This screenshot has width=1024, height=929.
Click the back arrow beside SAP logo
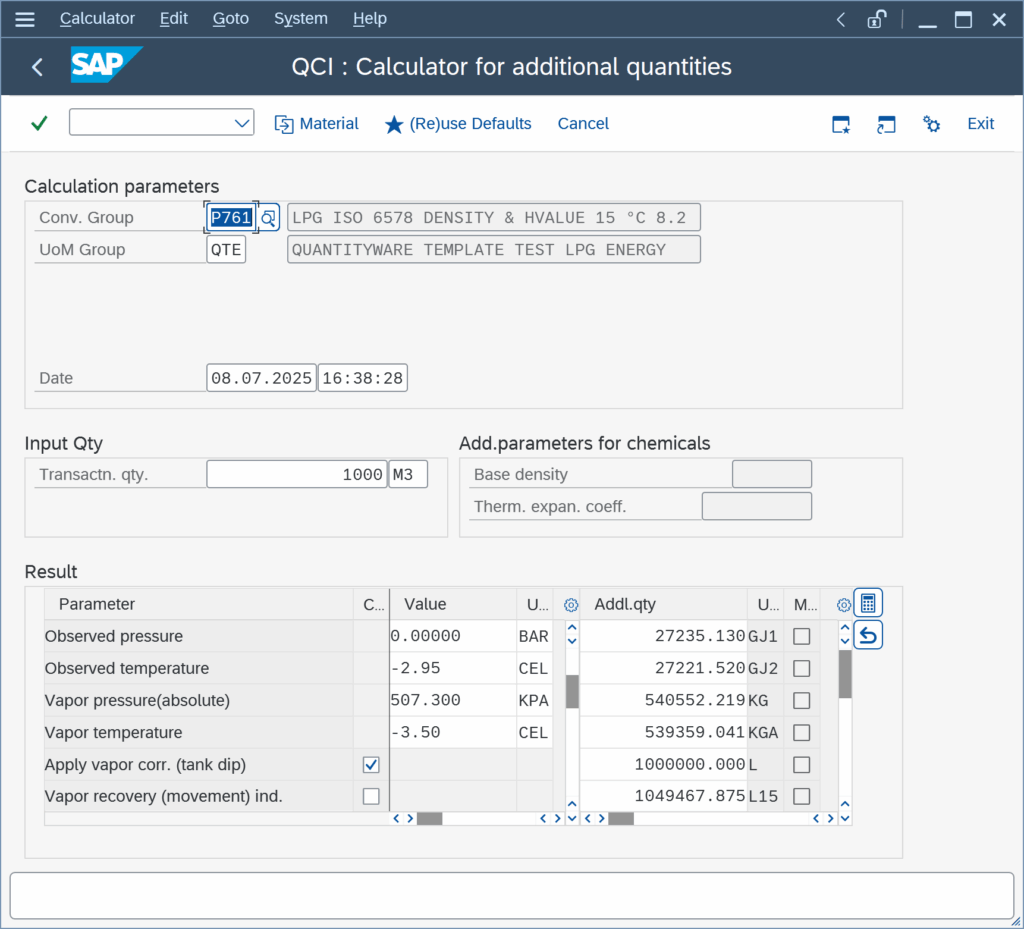tap(37, 67)
